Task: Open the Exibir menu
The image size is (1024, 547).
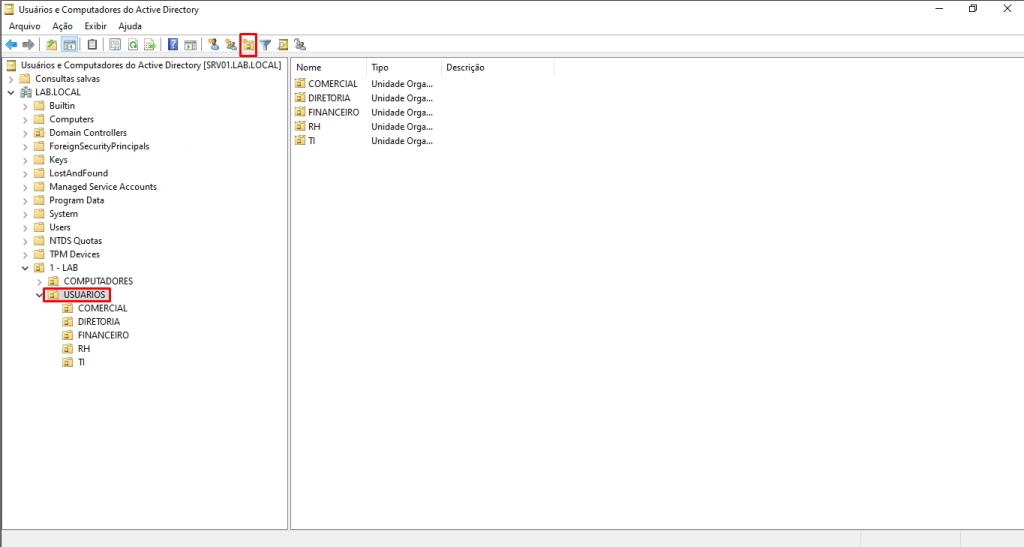Action: (95, 26)
